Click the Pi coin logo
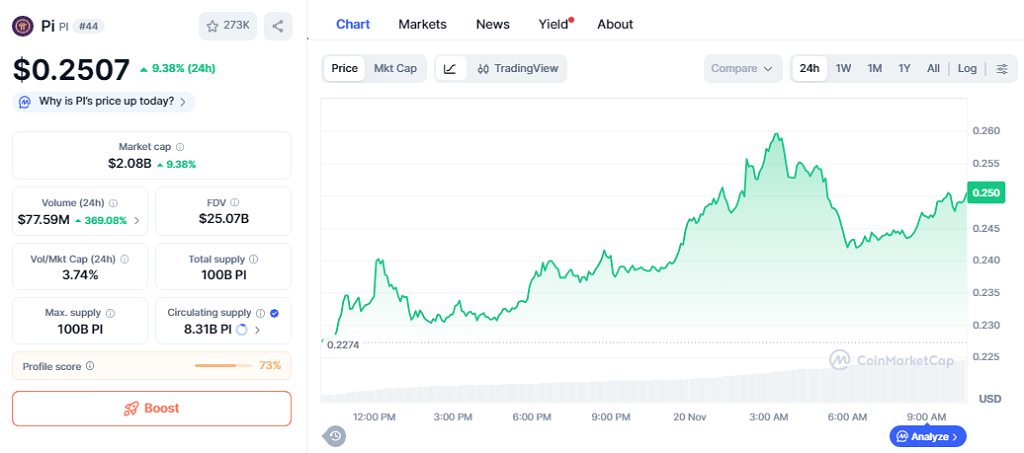The height and width of the screenshot is (453, 1024). click(23, 27)
